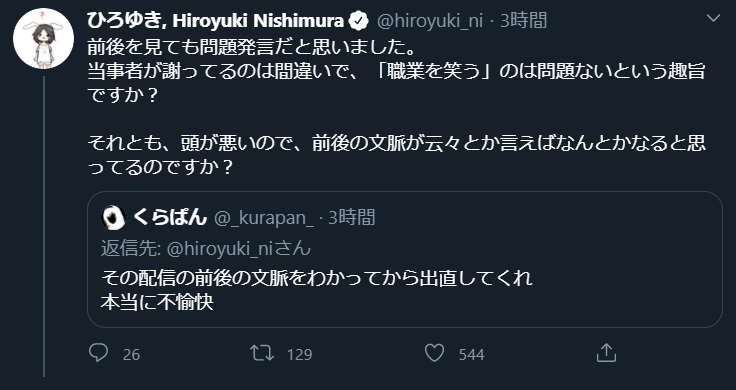Like the tweet with the heart icon
Screen dimensions: 736x390
434,353
